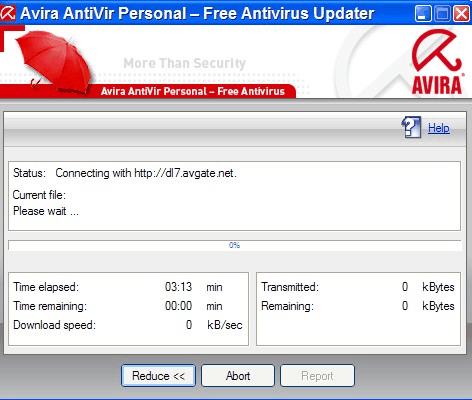Click the red Avira umbrella logo
Screen dimensions: 472x400
click(437, 61)
